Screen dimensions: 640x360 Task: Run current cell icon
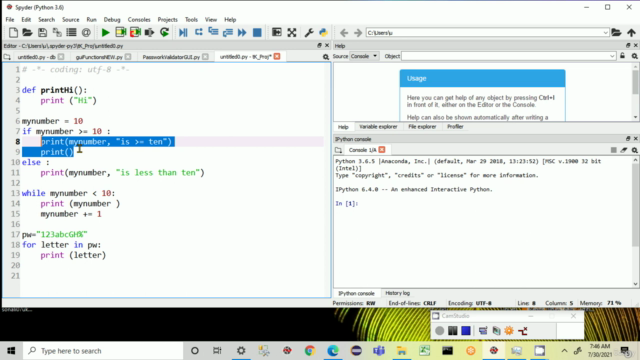[120, 33]
